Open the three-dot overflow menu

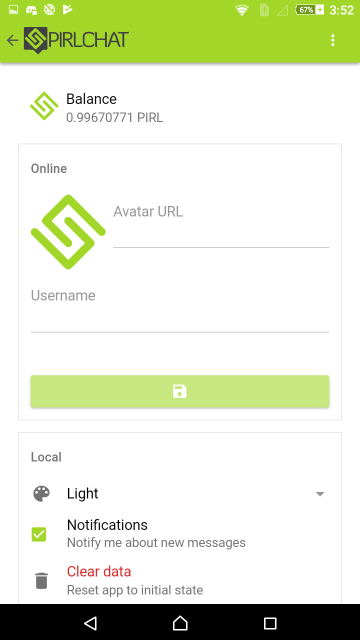(333, 40)
